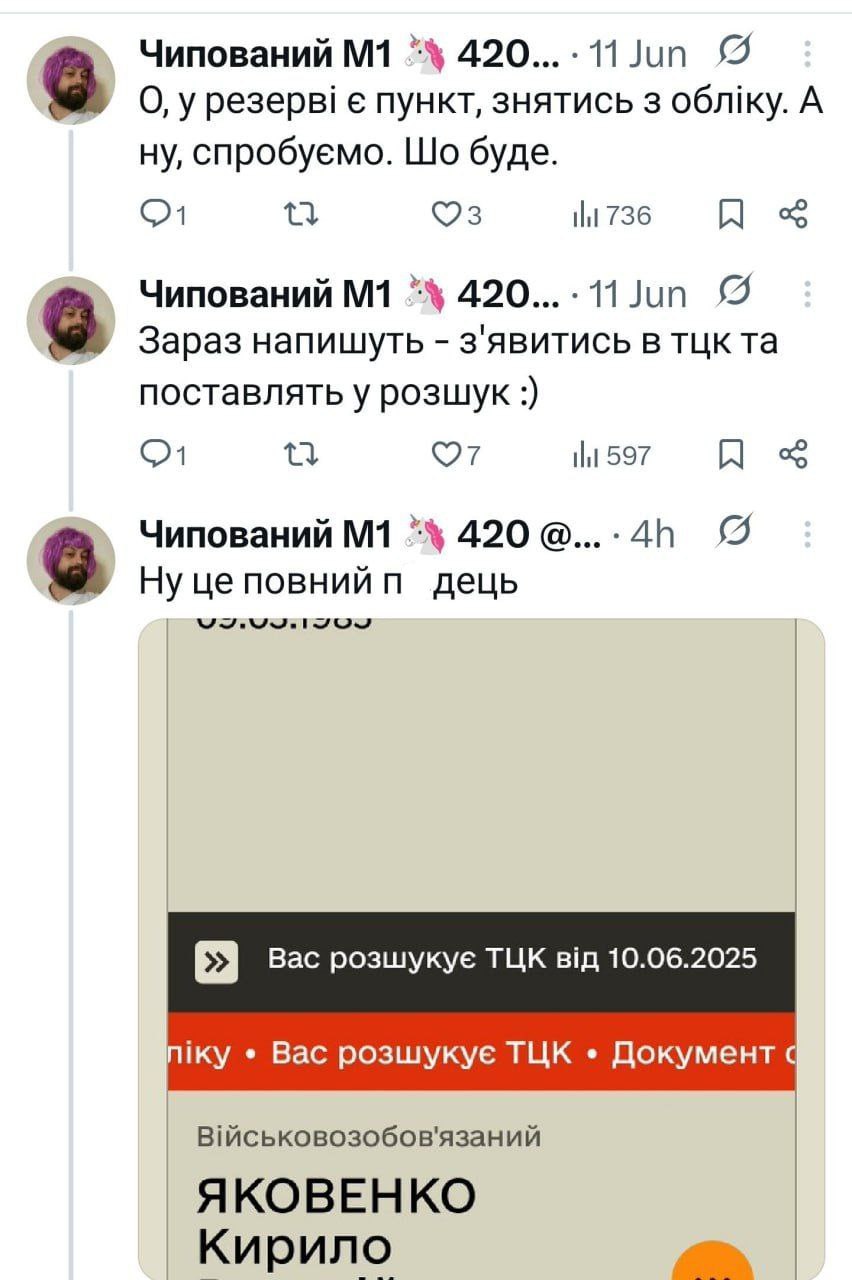View analytics for the tweet with 736 views

point(610,215)
